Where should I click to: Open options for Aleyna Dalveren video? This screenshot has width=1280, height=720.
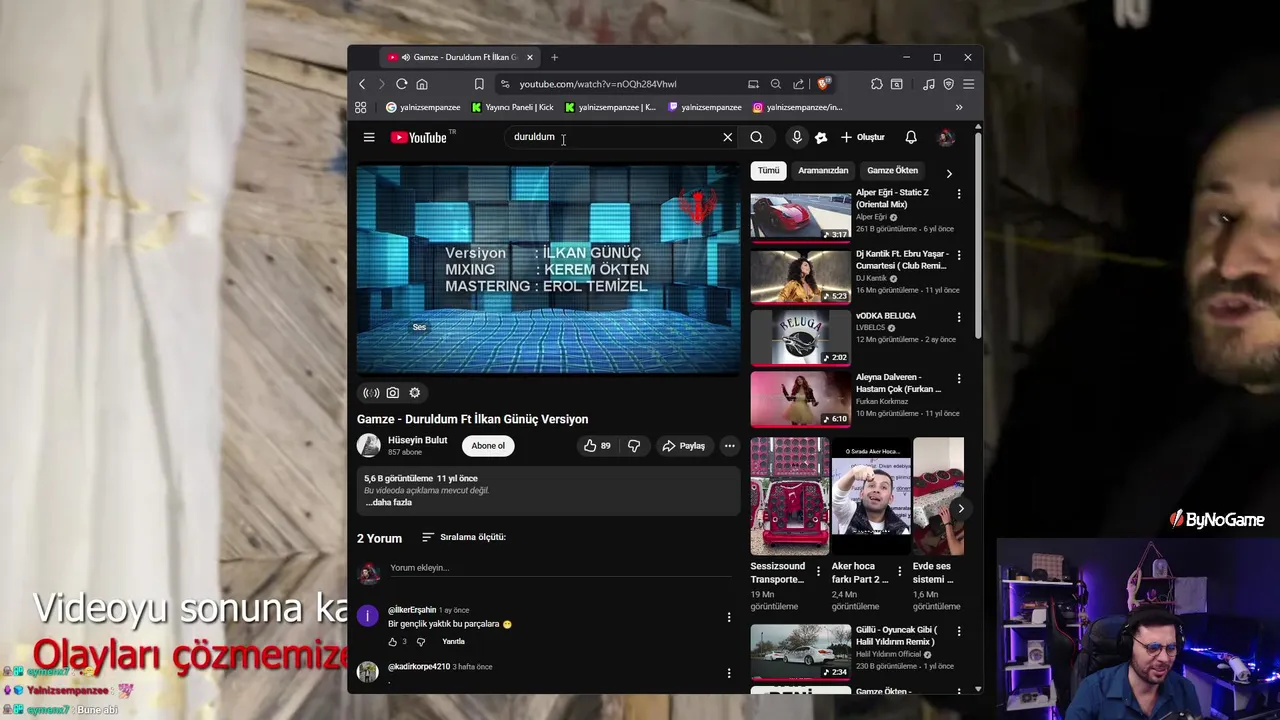click(x=959, y=378)
